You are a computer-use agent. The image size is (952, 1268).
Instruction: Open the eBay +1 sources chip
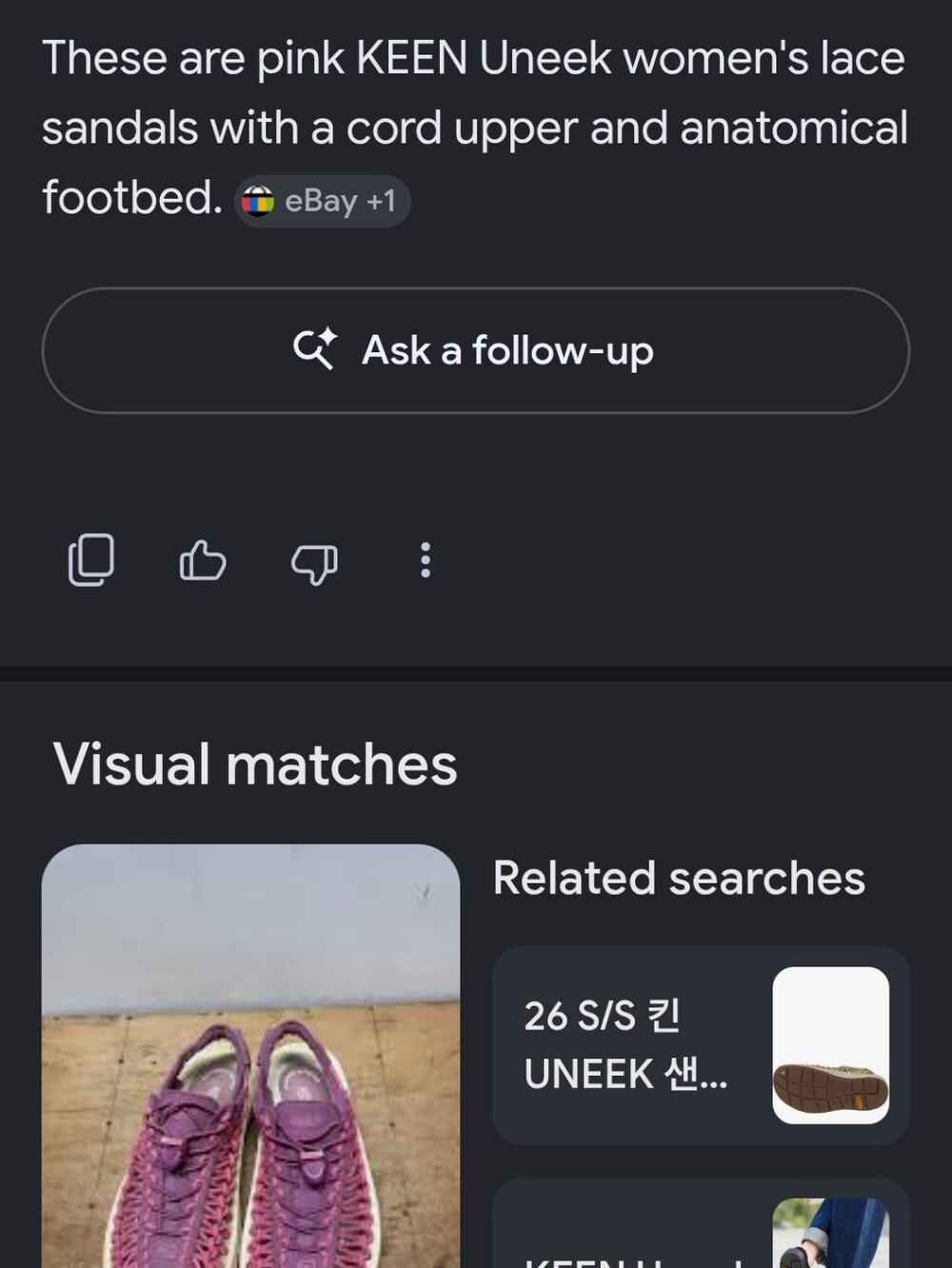323,201
